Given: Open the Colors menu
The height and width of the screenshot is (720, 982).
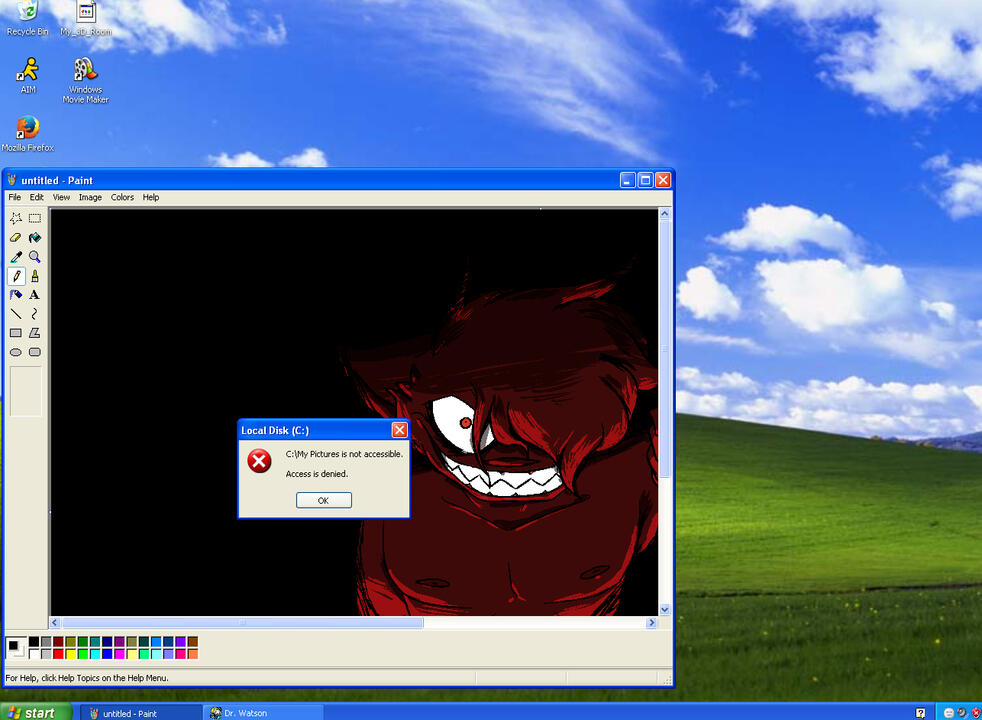Looking at the screenshot, I should pyautogui.click(x=122, y=197).
